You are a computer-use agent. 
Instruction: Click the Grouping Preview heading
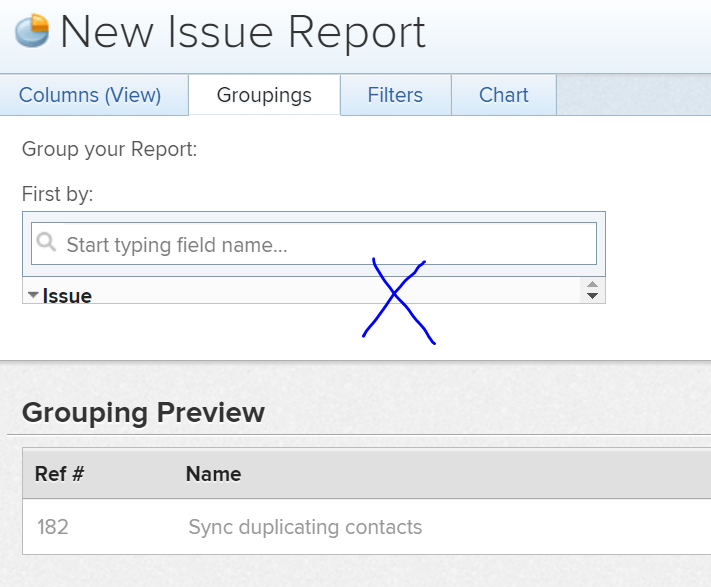pyautogui.click(x=143, y=412)
